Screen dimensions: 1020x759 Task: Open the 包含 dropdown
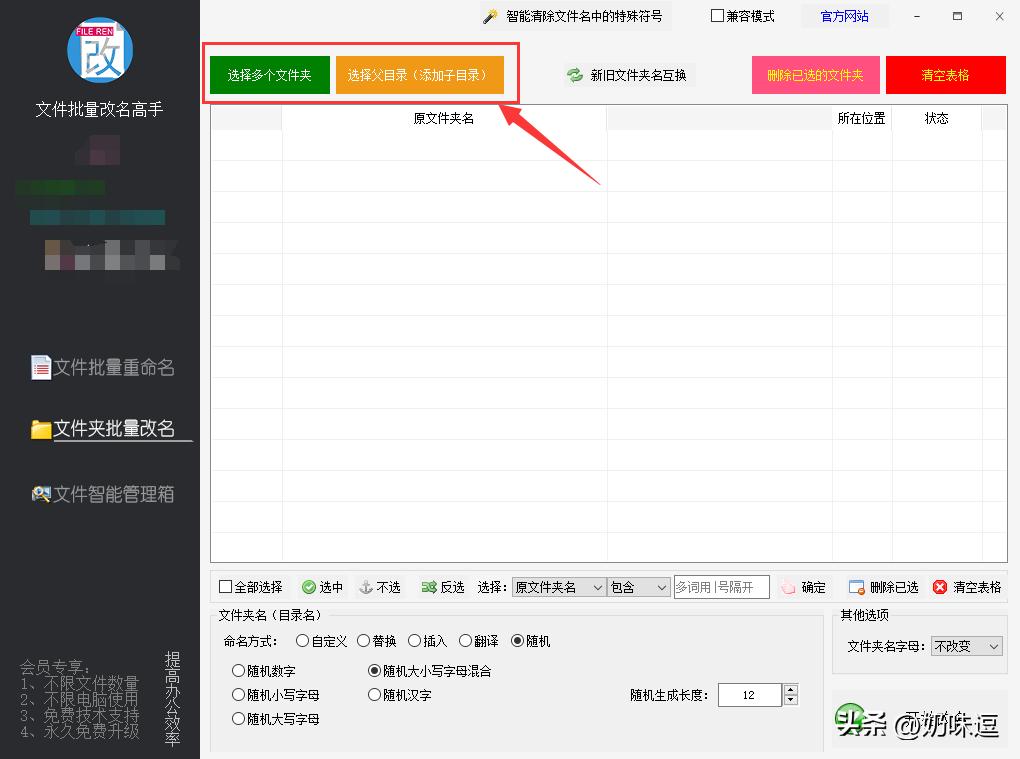pos(637,587)
